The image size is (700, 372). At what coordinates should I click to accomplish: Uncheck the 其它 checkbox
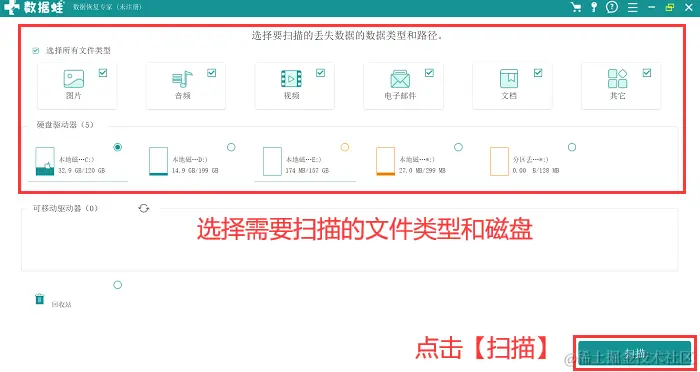pos(647,73)
